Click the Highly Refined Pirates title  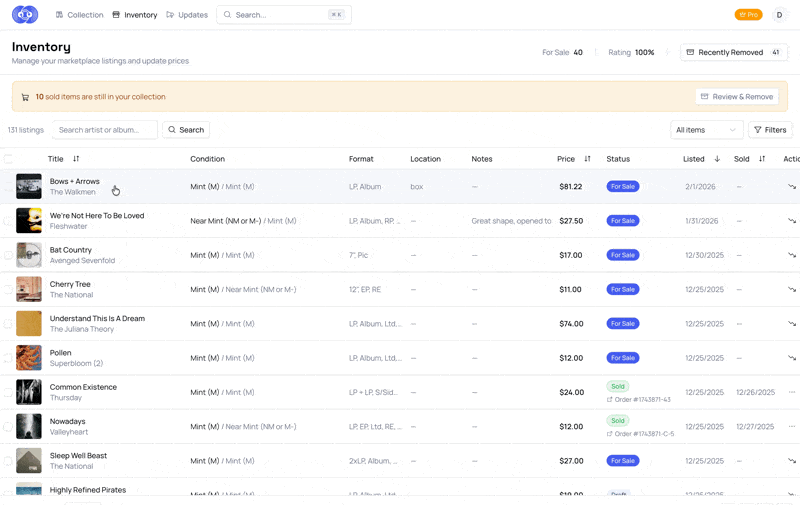(88, 490)
